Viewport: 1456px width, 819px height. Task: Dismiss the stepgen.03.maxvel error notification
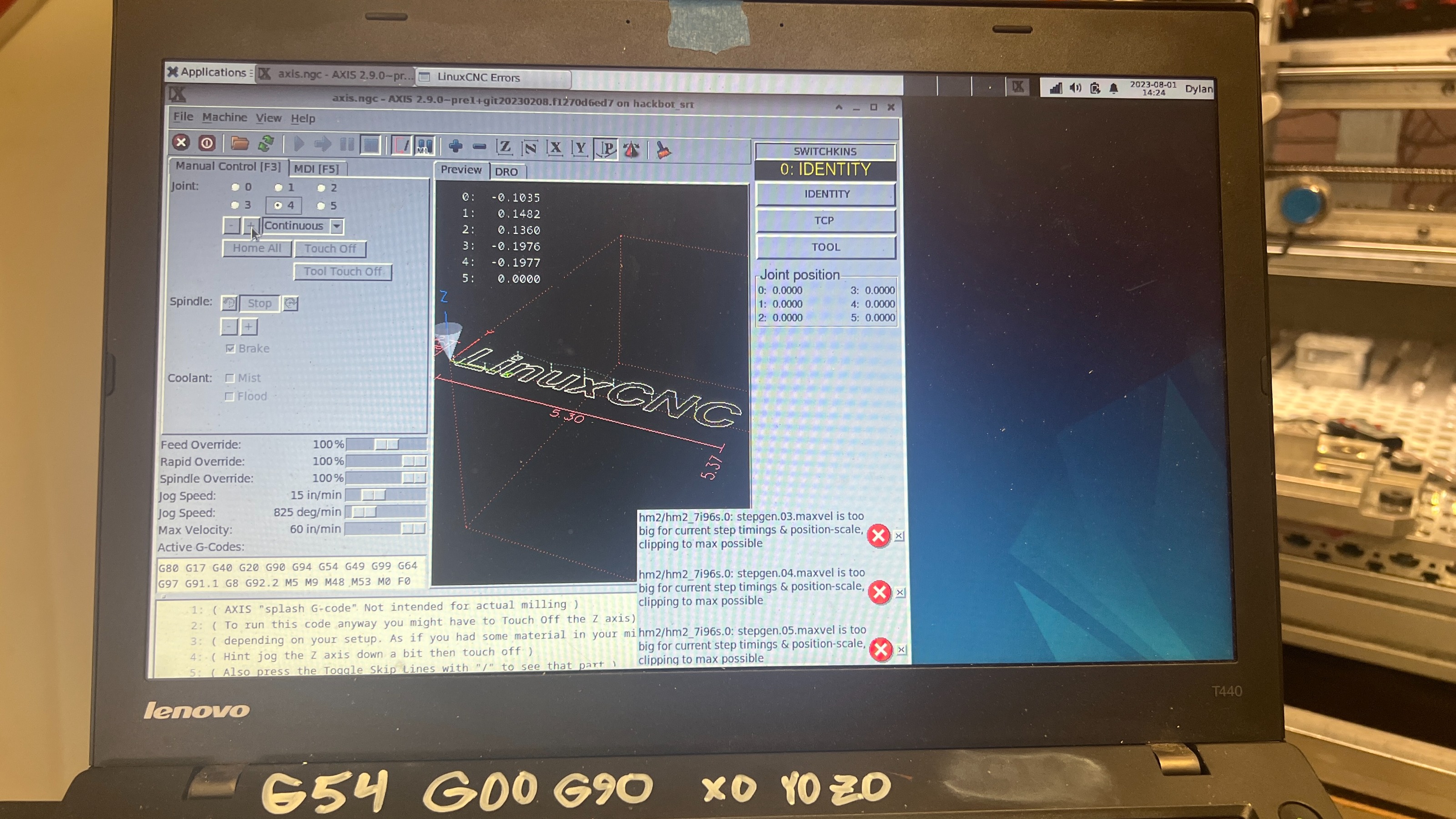point(899,535)
